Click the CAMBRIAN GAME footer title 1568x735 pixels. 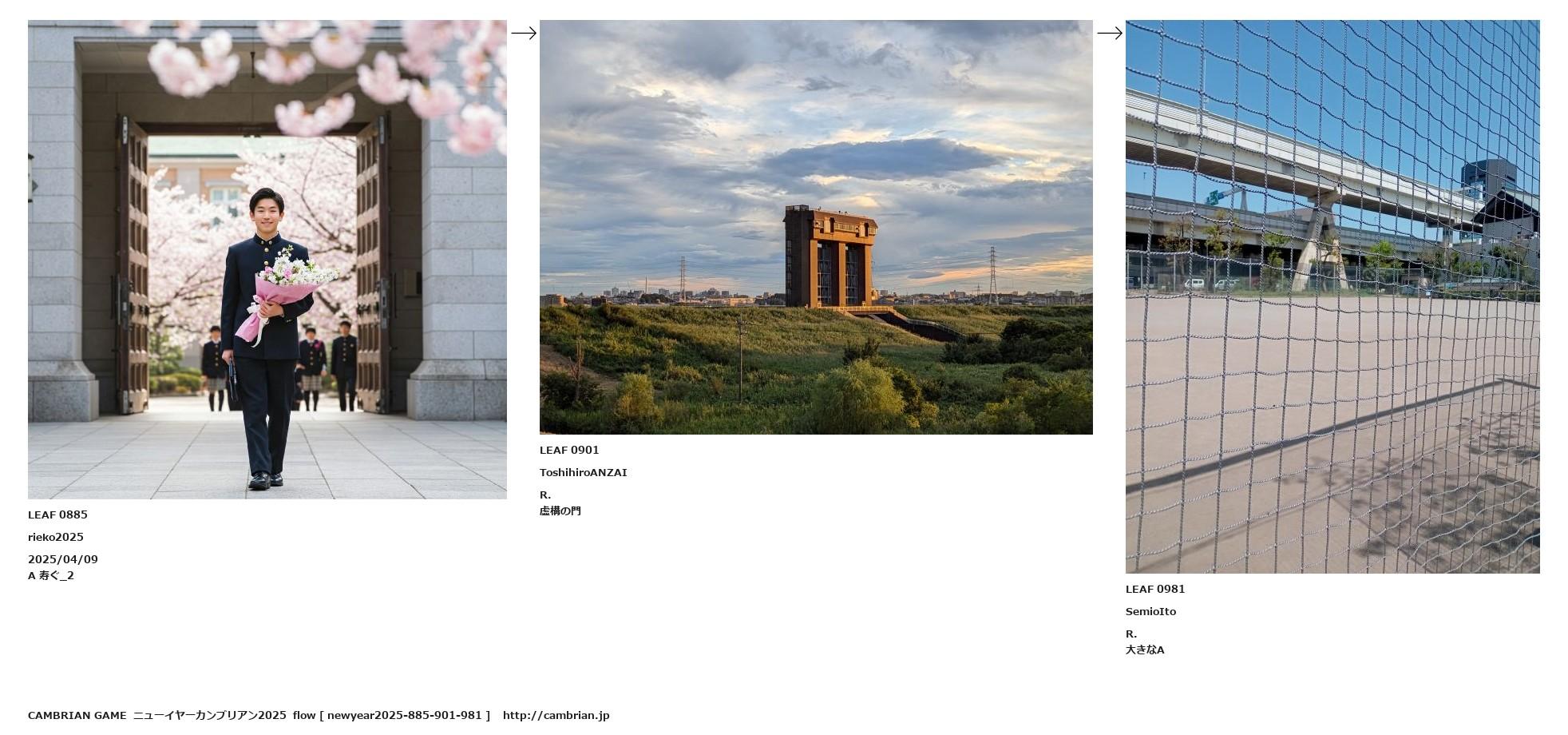click(x=77, y=715)
